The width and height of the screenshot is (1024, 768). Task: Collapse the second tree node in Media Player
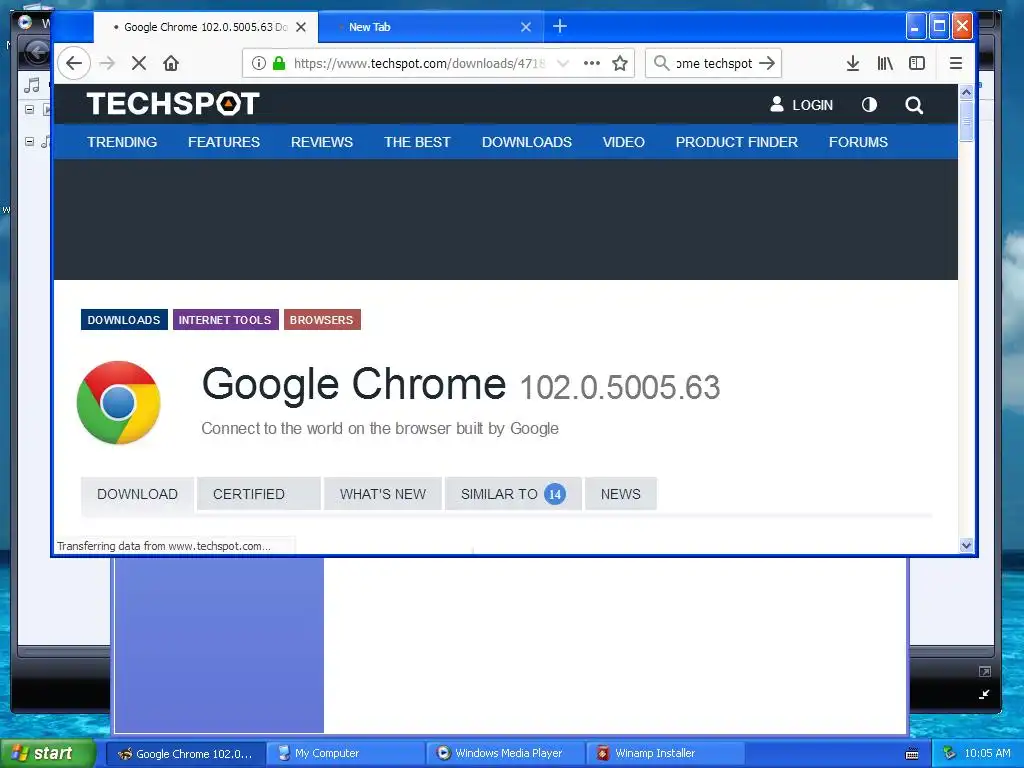[29, 142]
